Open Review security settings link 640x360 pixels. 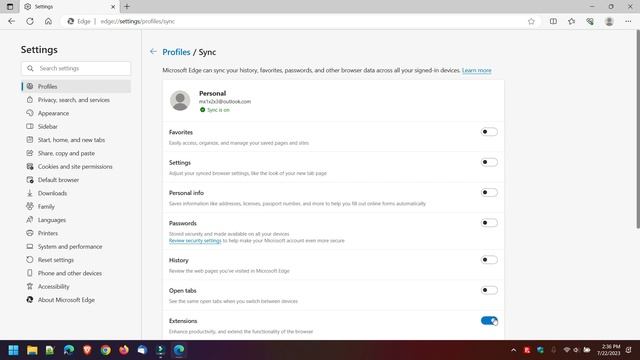coord(195,241)
